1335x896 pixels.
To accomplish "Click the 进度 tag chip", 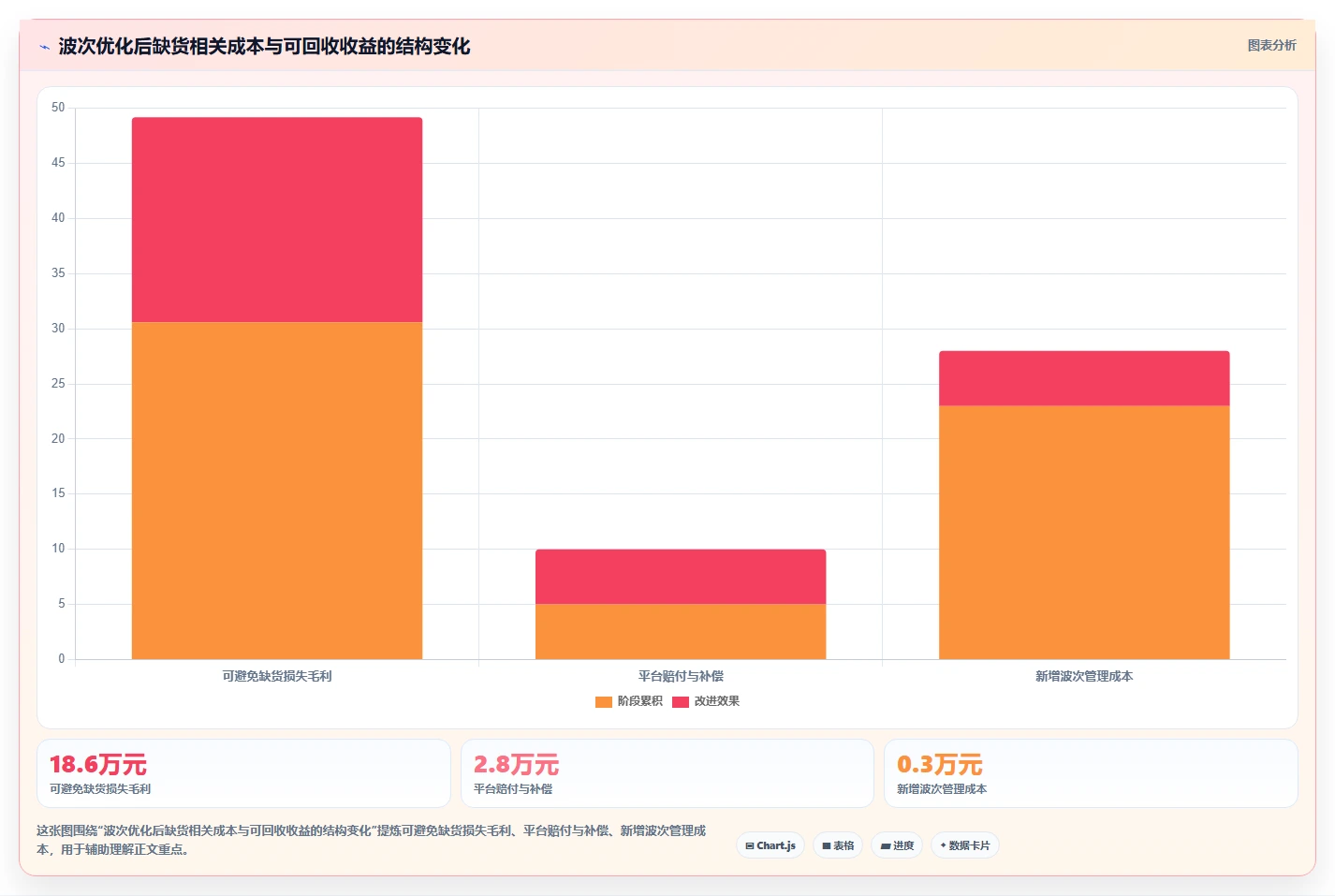I will [897, 845].
